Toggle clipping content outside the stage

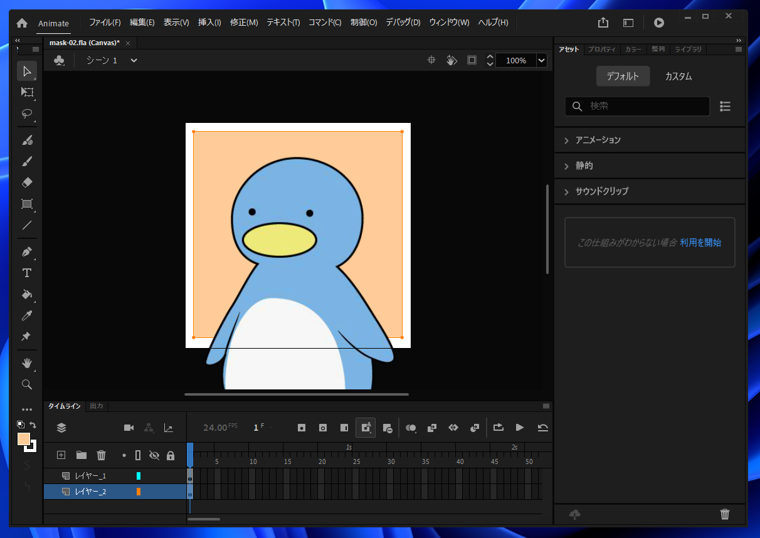[x=472, y=60]
